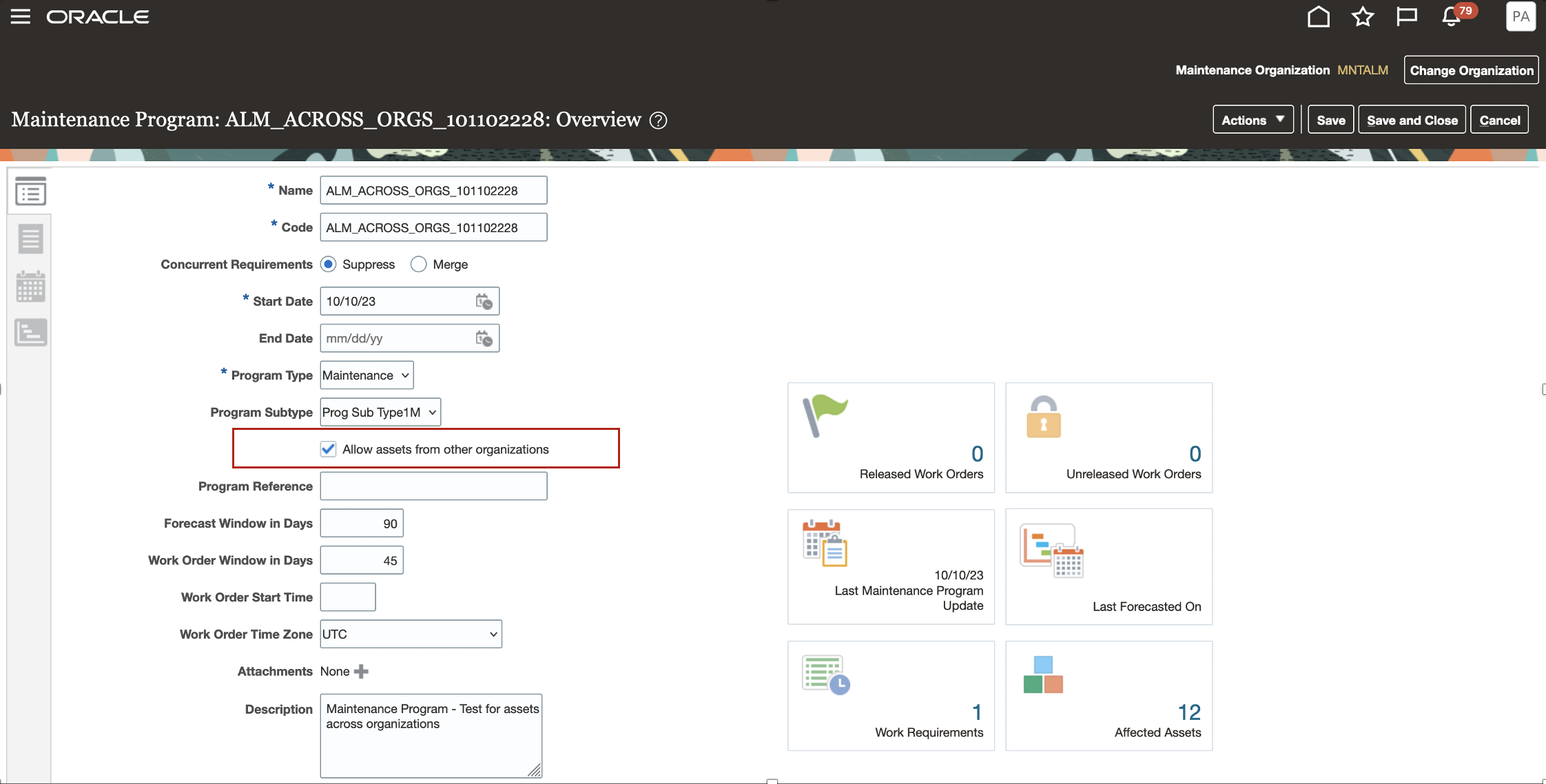This screenshot has width=1546, height=784.
Task: Open Work Requirements count 1
Action: click(977, 712)
